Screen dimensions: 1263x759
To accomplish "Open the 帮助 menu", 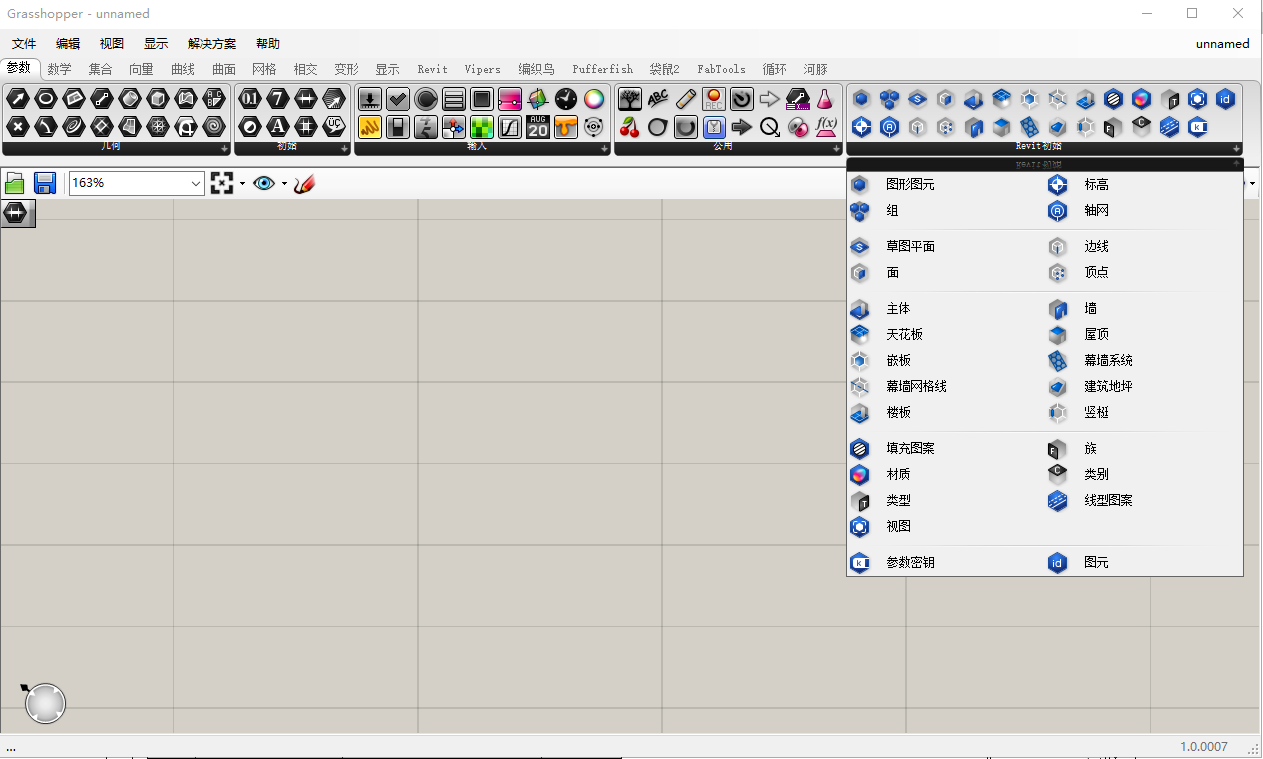I will pos(268,44).
